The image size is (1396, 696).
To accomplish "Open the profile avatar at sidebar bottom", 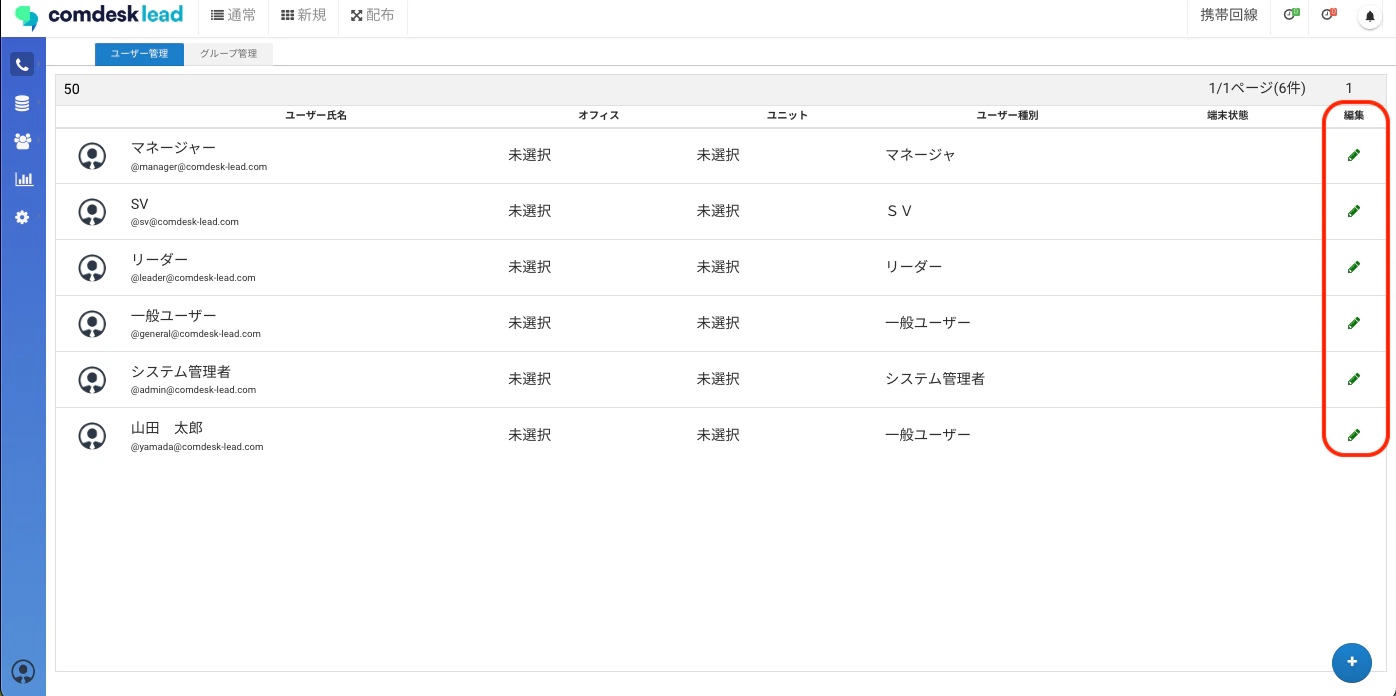I will pyautogui.click(x=23, y=672).
